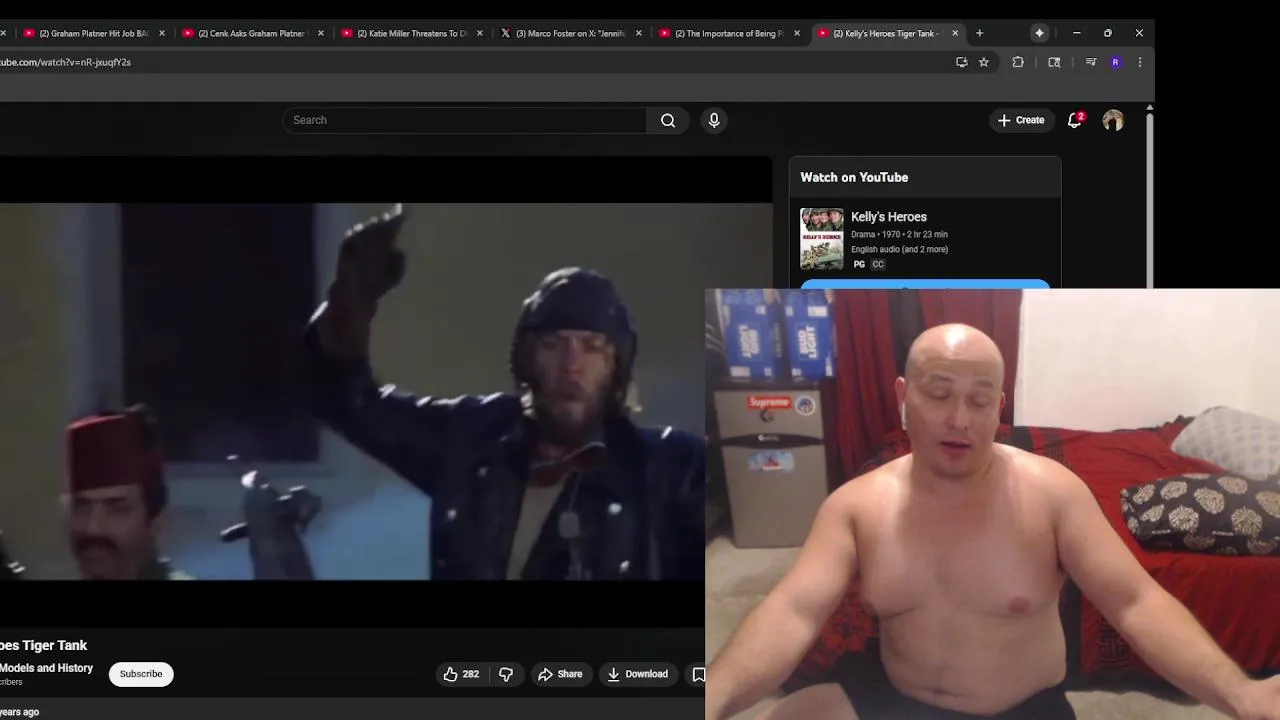Switch to the Marco Foster on X tab
This screenshot has height=720, width=1280.
pos(571,33)
